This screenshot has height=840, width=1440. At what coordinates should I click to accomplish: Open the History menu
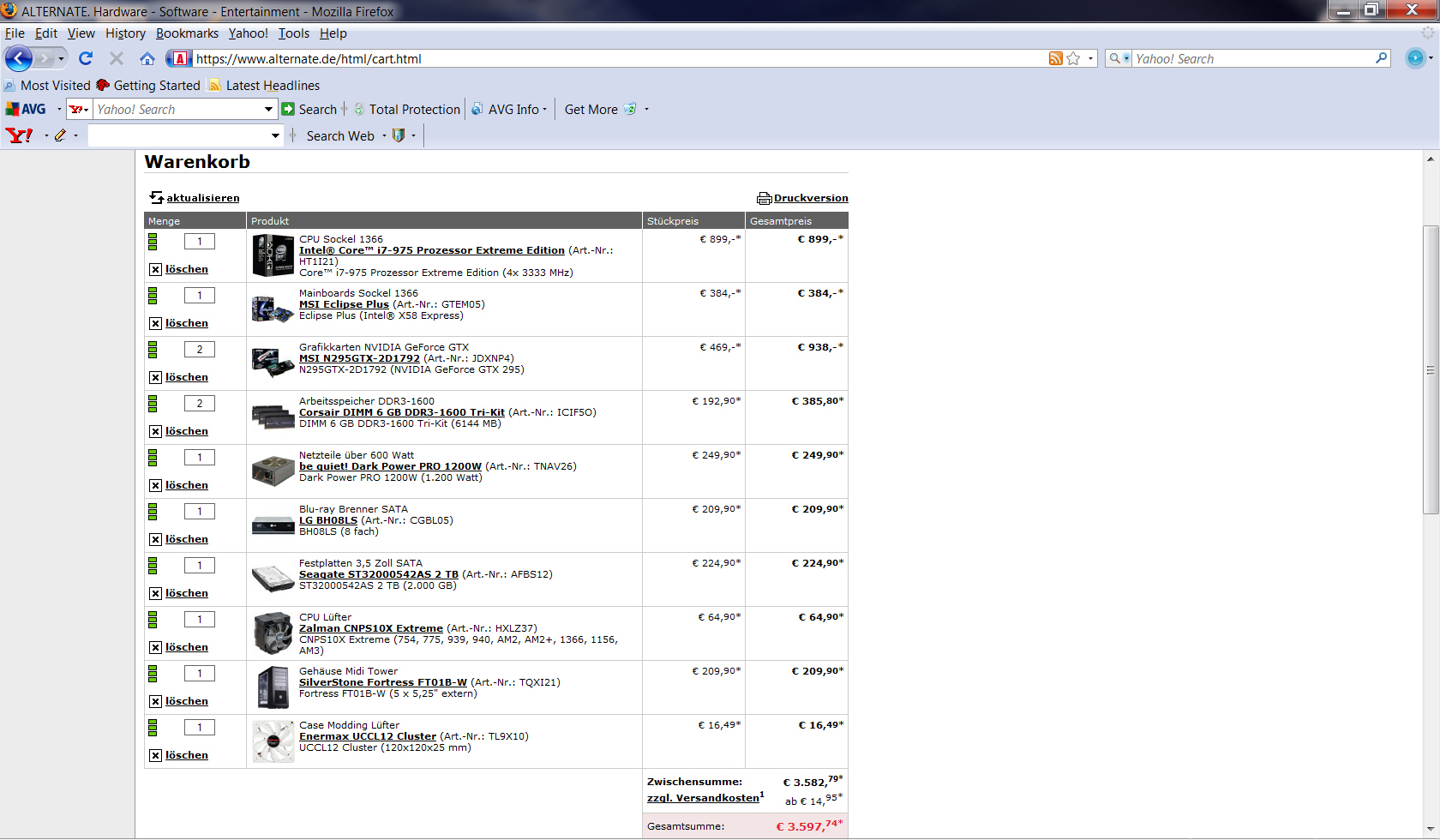[x=125, y=33]
